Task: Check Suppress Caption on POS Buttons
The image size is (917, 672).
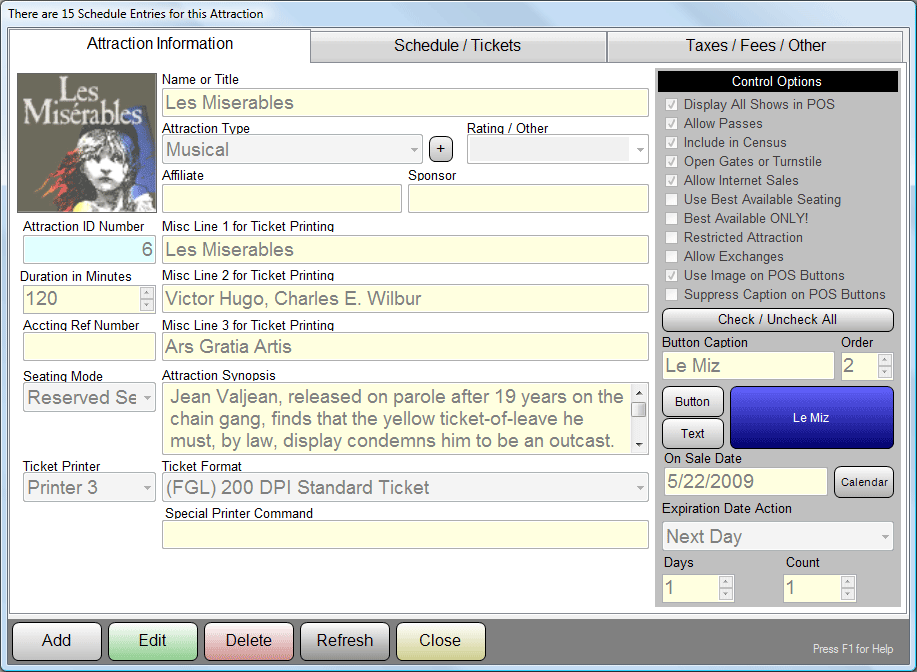Action: (671, 295)
